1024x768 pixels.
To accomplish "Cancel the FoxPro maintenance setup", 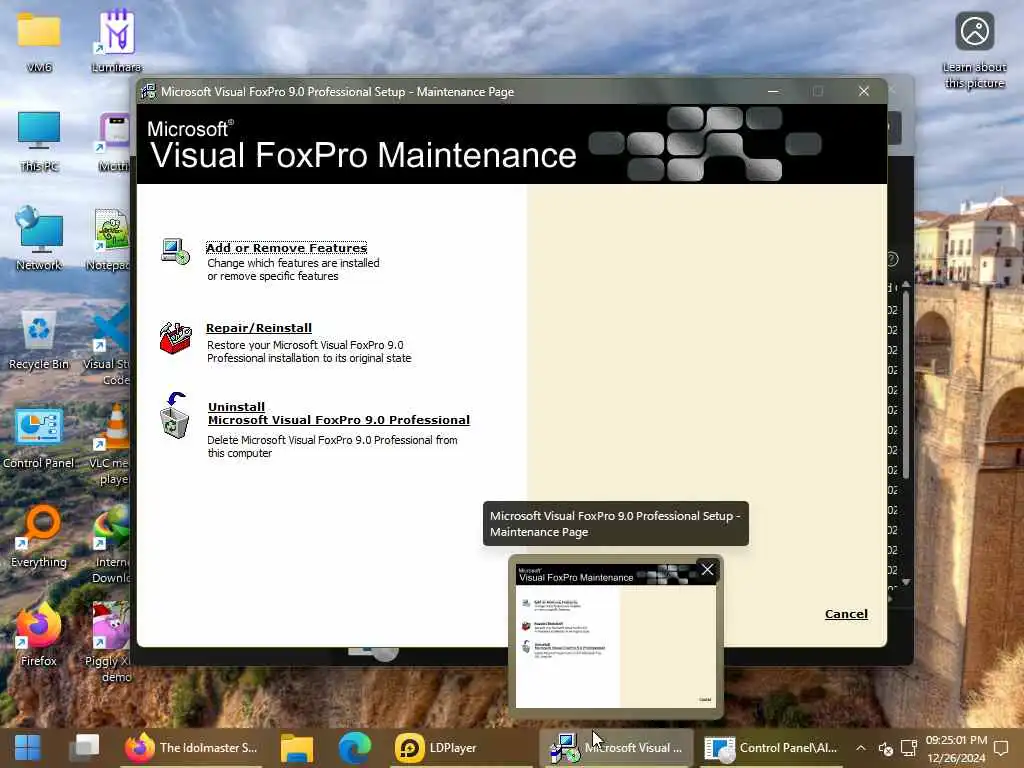I will pos(846,614).
